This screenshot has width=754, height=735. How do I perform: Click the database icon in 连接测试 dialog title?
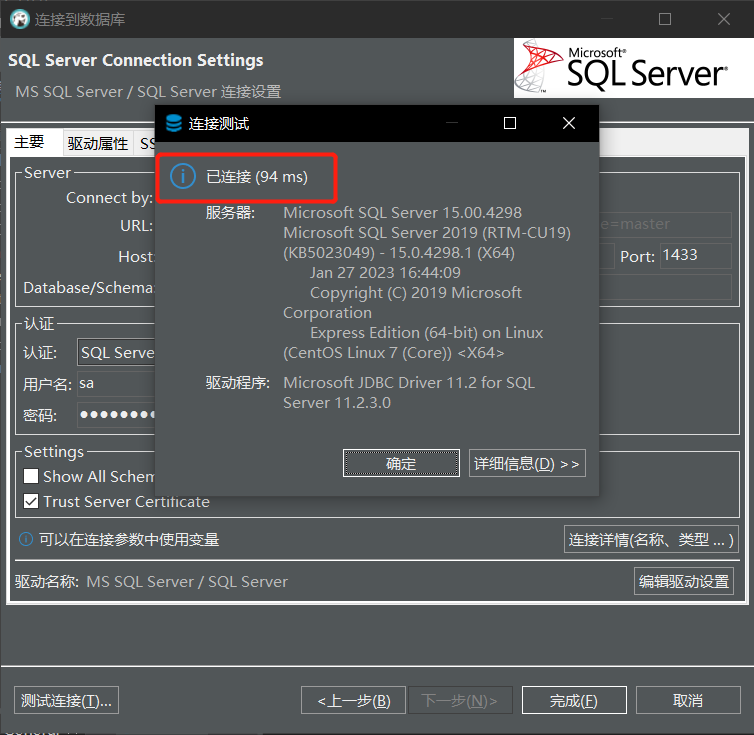[174, 123]
